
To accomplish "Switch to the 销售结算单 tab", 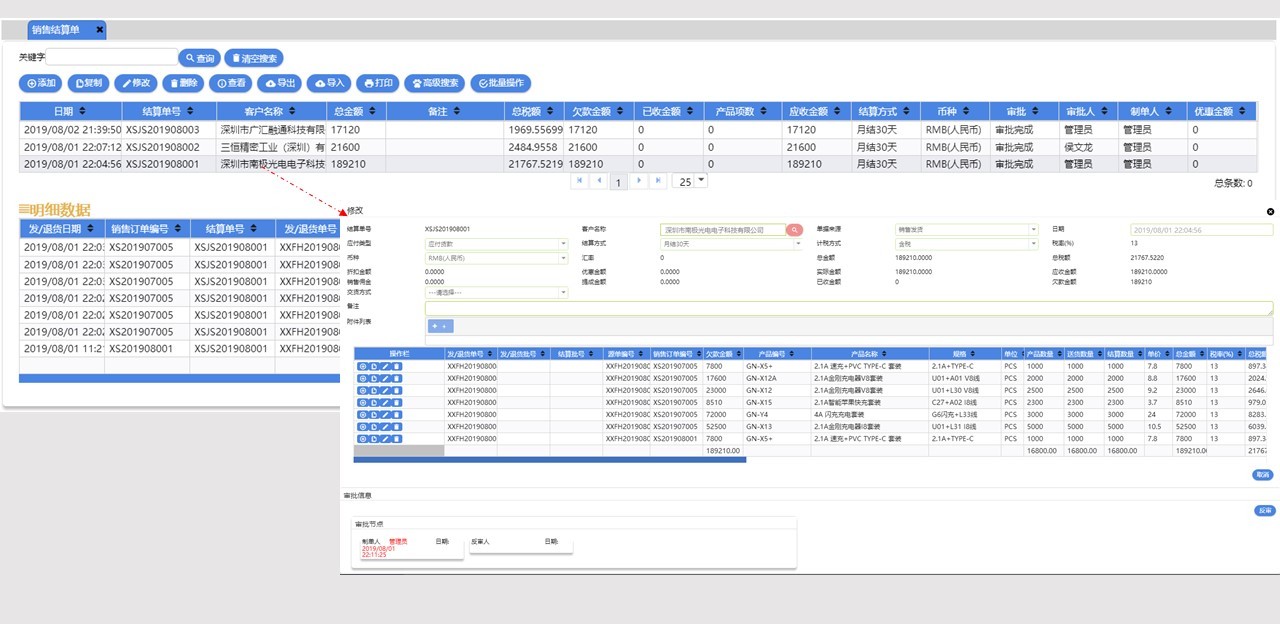I will click(x=58, y=30).
